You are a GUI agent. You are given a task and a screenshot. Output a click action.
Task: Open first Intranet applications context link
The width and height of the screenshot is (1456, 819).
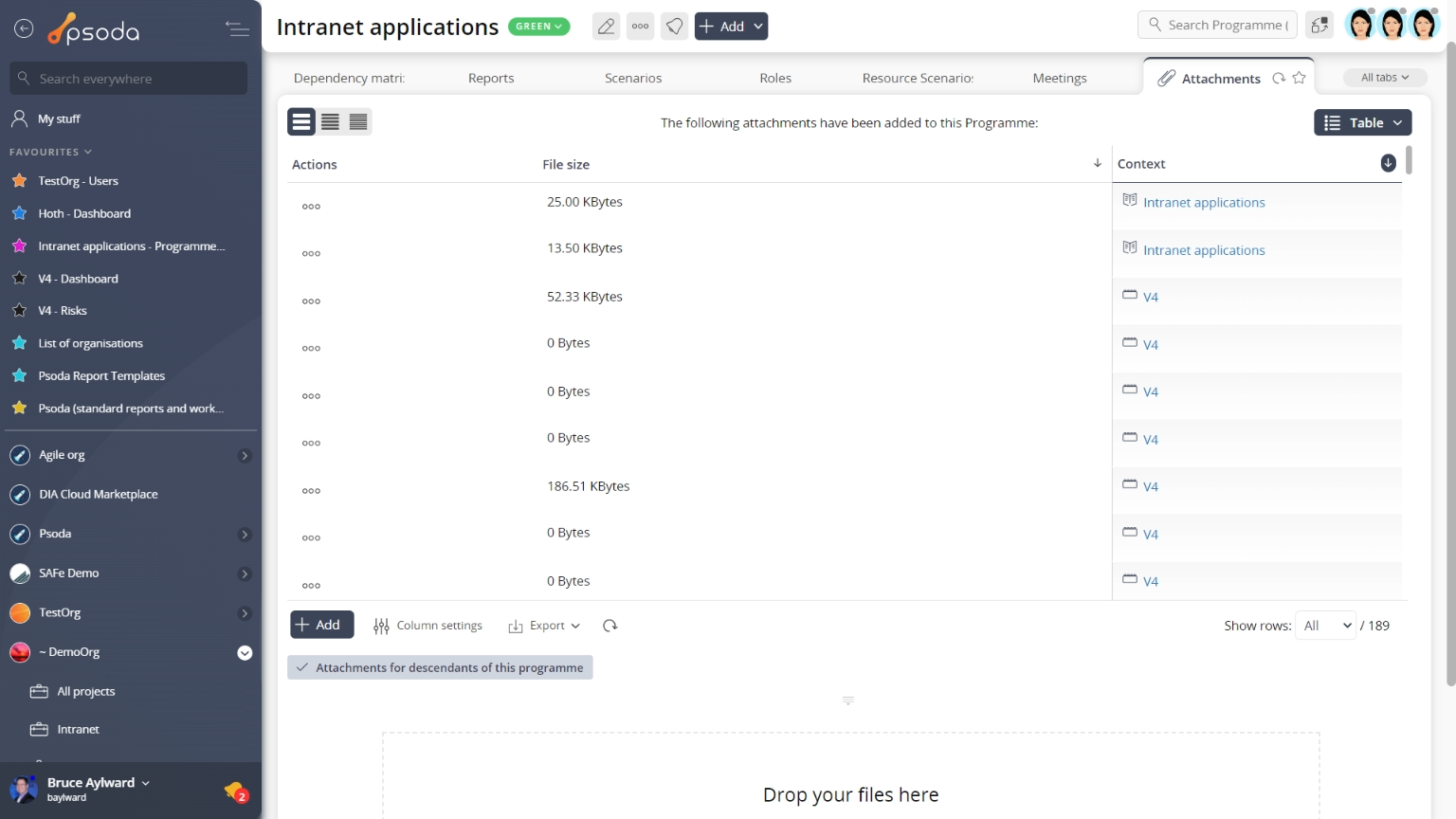(1204, 203)
